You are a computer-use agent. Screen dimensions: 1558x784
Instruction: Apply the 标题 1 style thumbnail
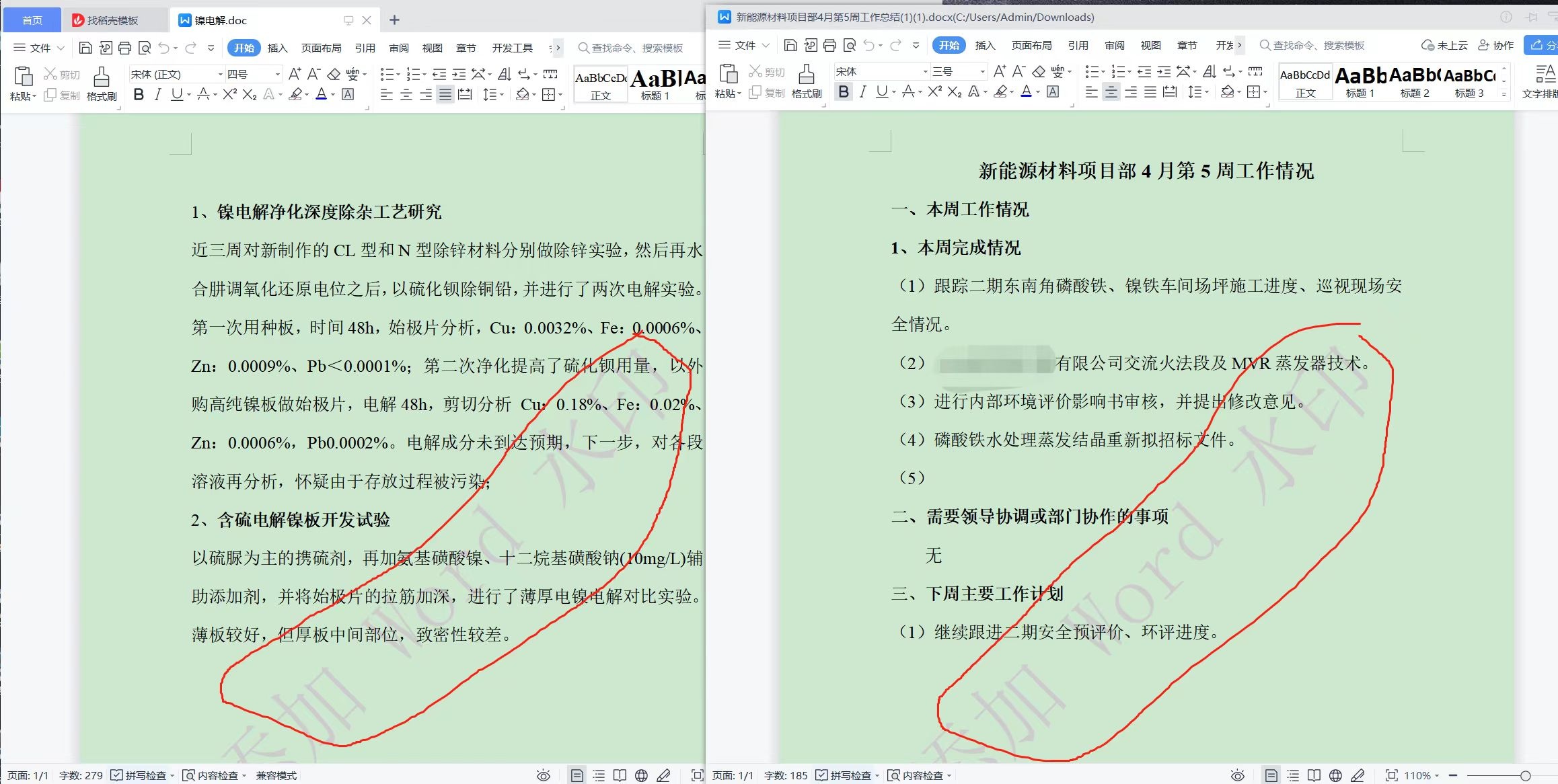[x=1360, y=81]
